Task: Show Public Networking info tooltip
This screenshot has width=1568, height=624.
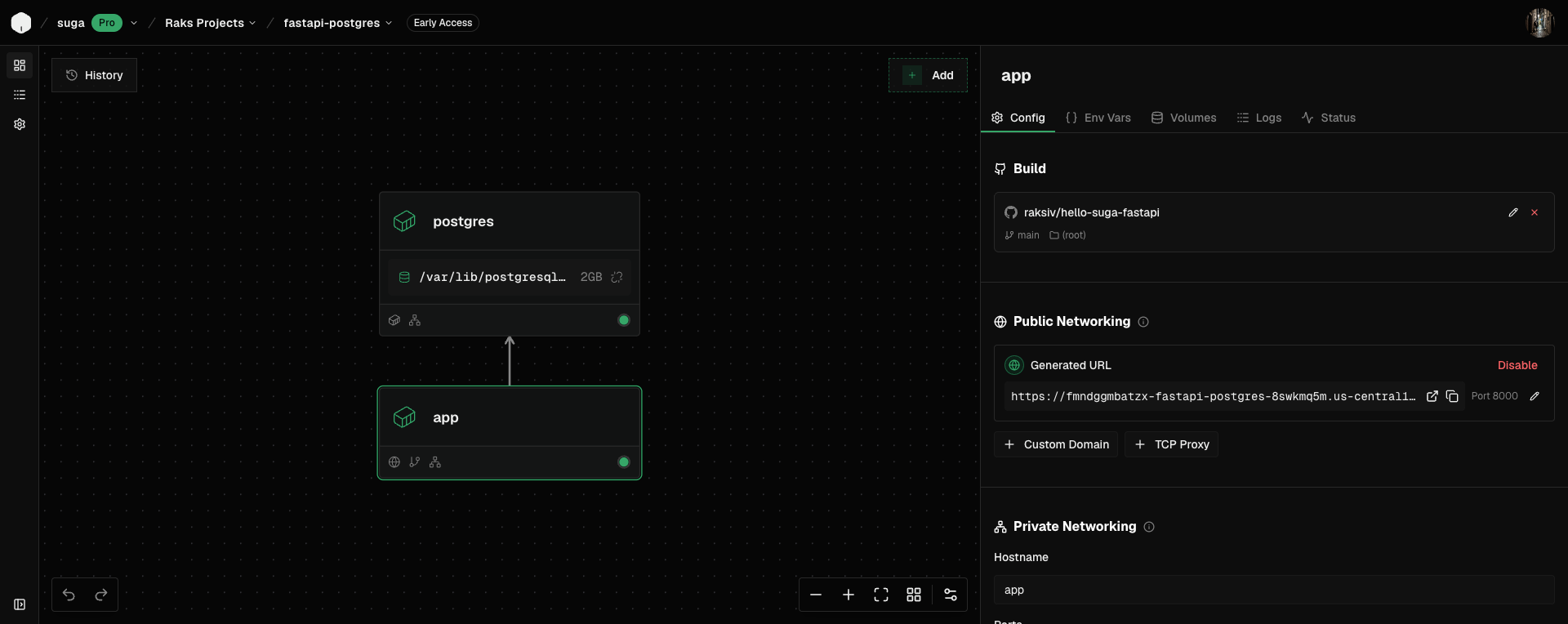Action: tap(1143, 322)
